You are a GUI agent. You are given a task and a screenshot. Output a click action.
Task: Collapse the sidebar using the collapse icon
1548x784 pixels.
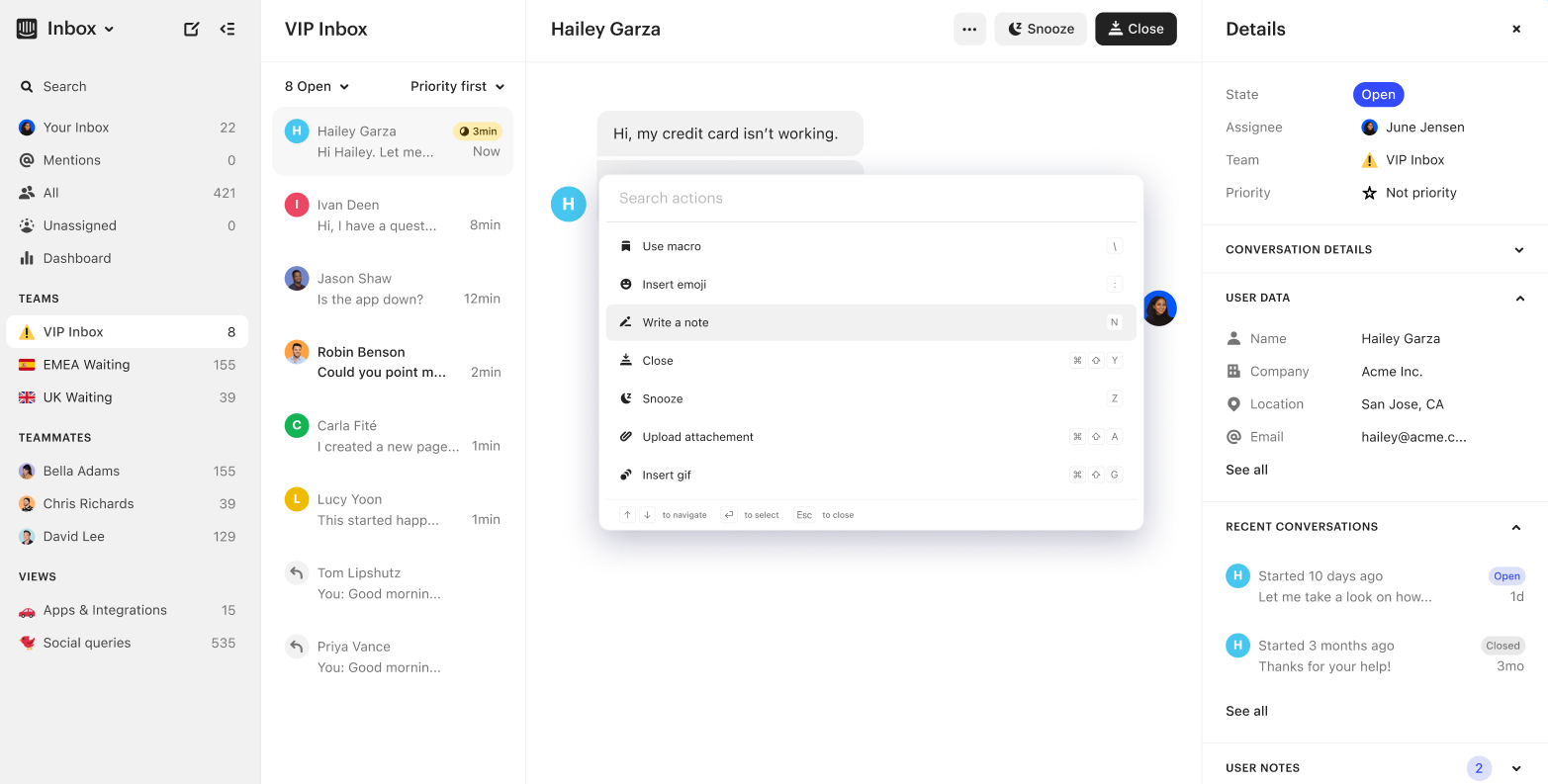(228, 29)
